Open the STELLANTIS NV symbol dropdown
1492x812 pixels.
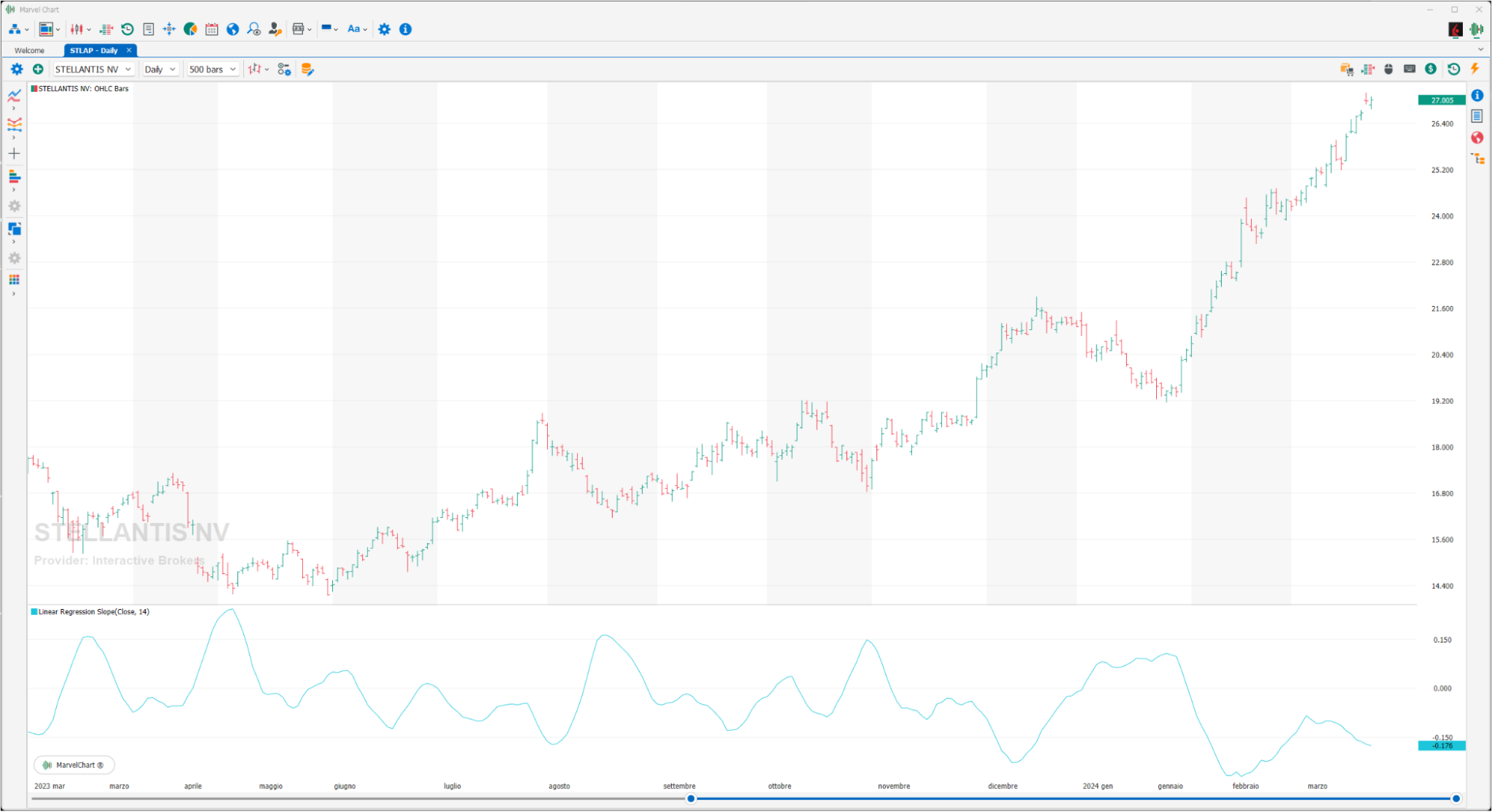tap(93, 69)
